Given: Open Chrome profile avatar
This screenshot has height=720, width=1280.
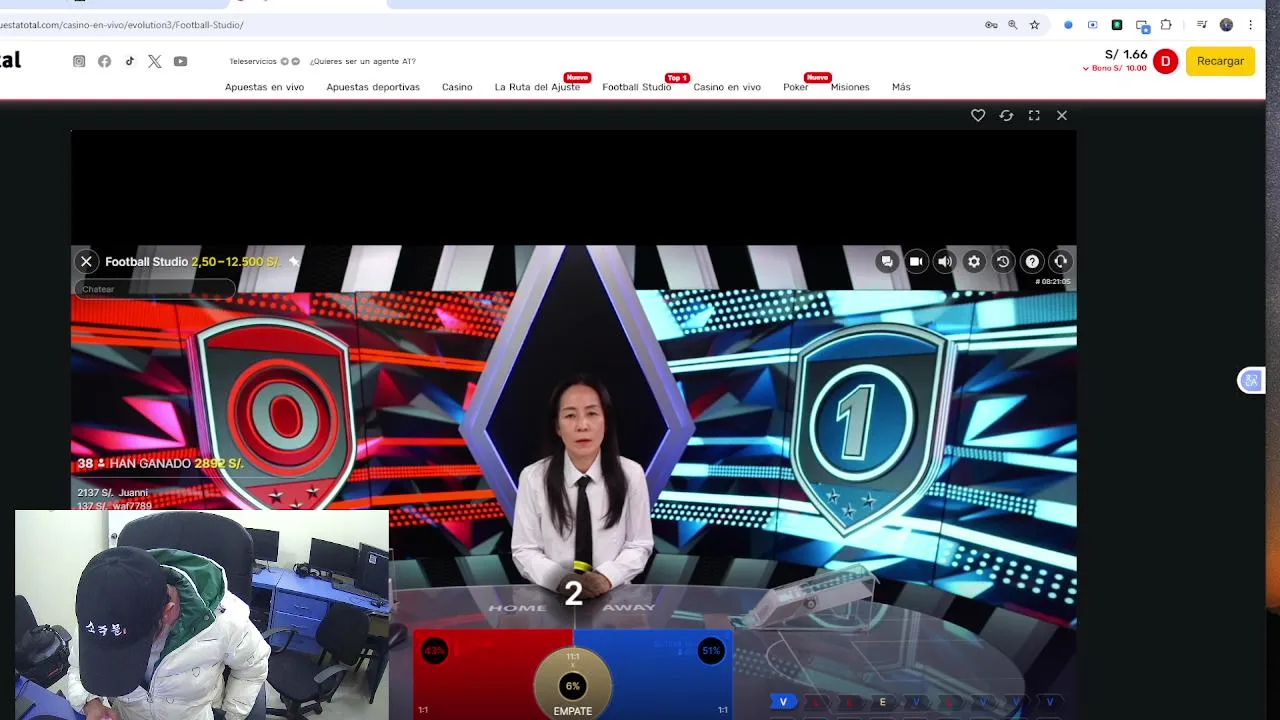Looking at the screenshot, I should [1226, 25].
